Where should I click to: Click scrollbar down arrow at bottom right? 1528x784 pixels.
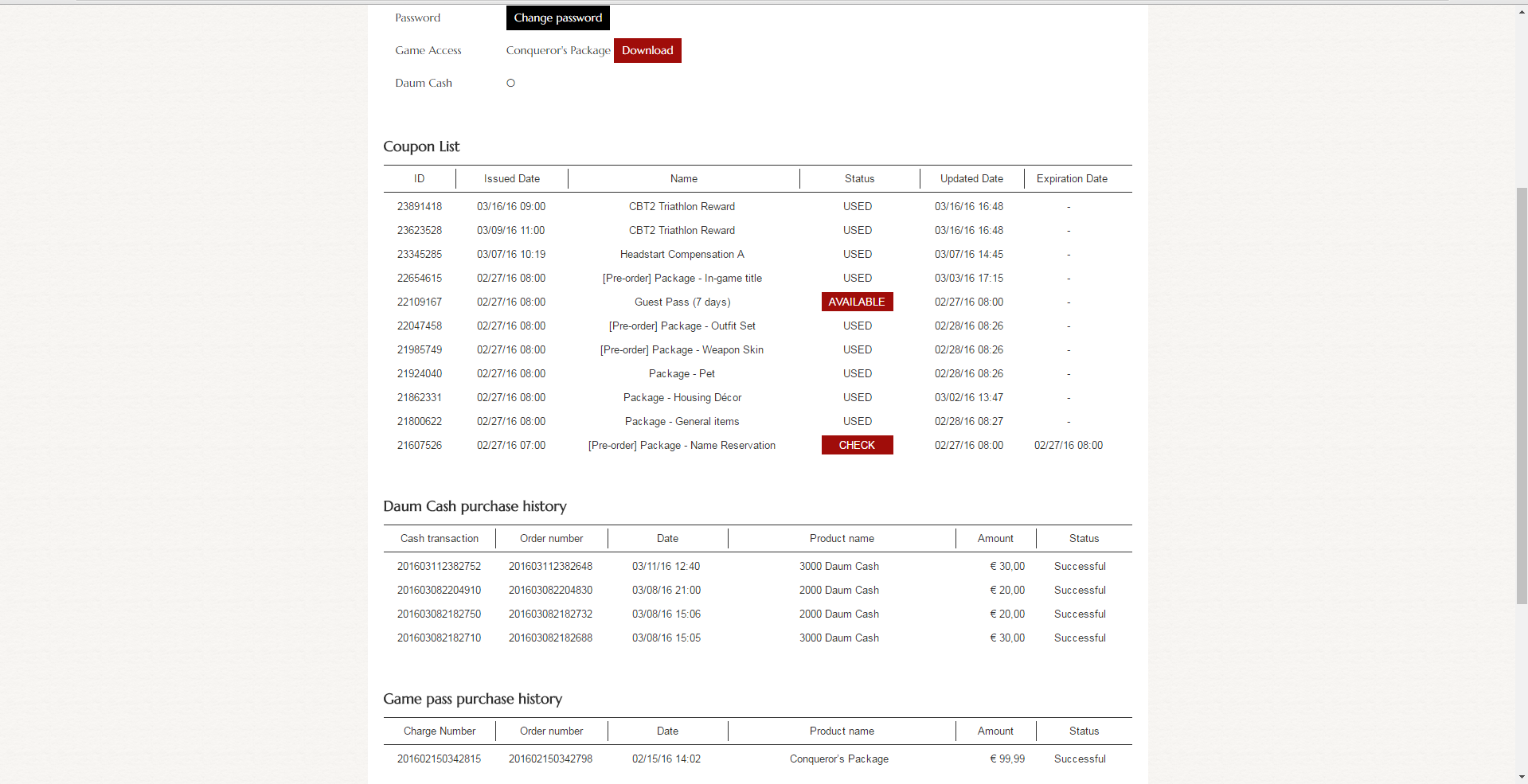tap(1522, 777)
